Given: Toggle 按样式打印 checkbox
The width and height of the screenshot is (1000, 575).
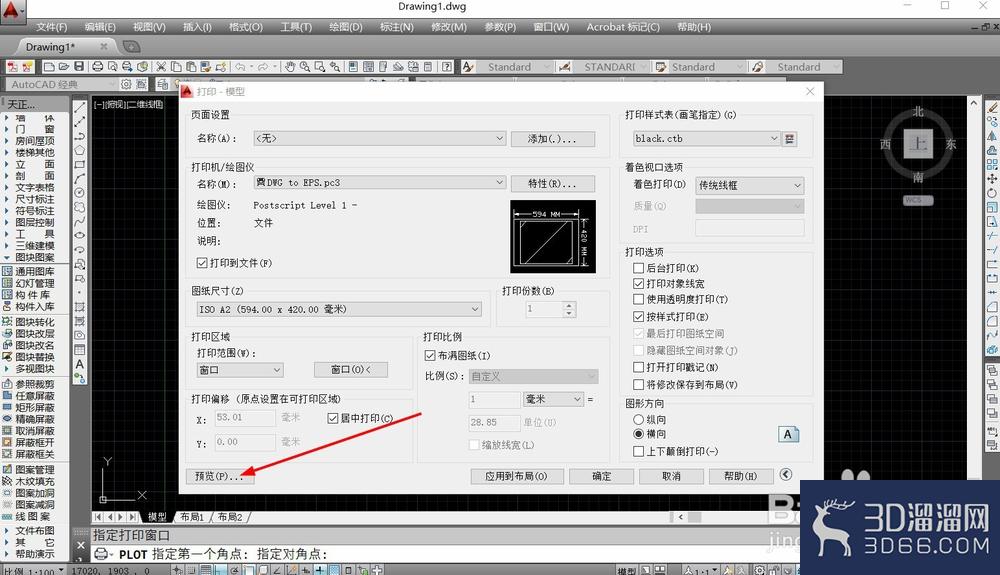Looking at the screenshot, I should [x=638, y=316].
